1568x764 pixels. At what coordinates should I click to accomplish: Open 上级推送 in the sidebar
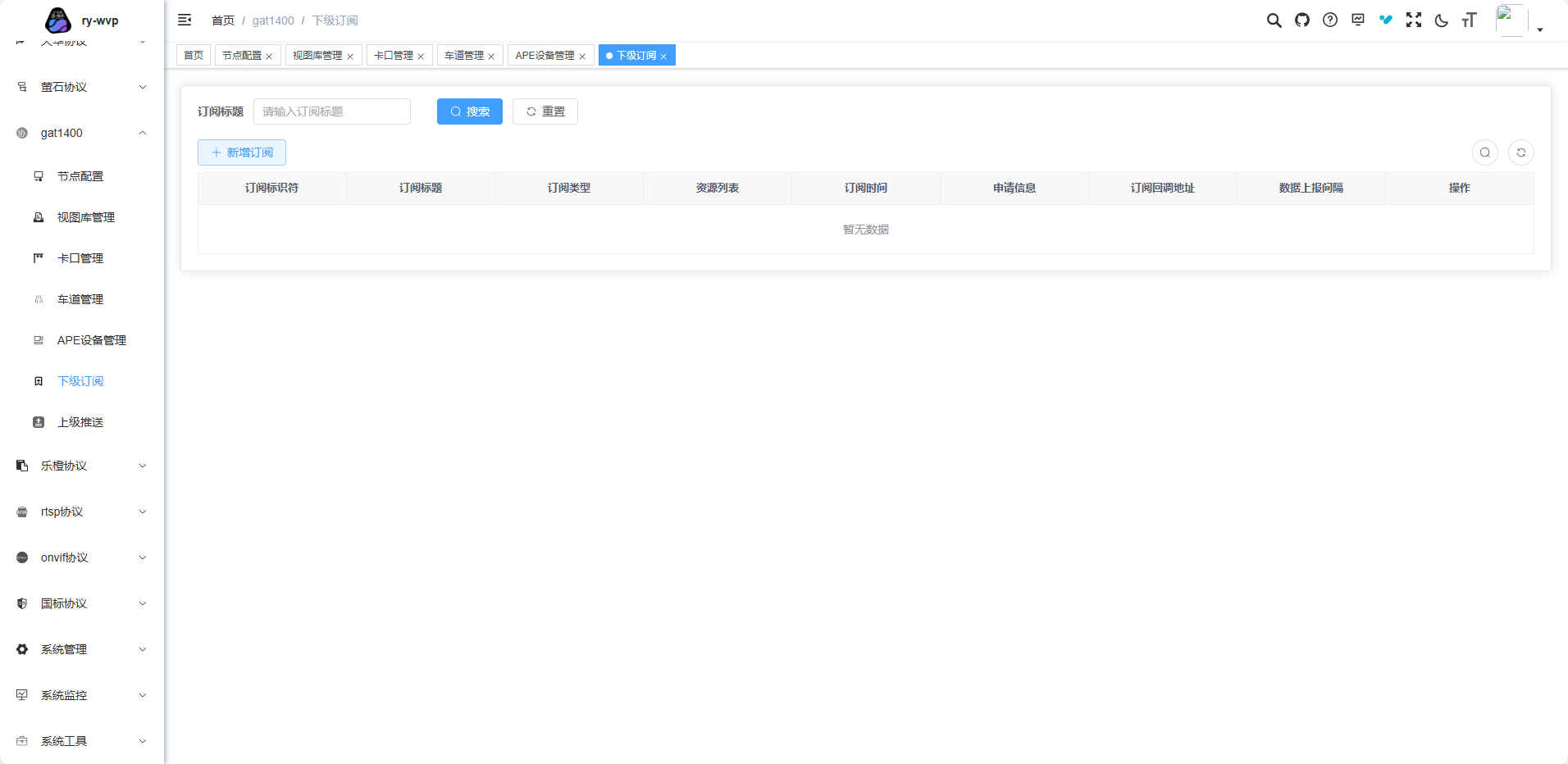(x=80, y=422)
